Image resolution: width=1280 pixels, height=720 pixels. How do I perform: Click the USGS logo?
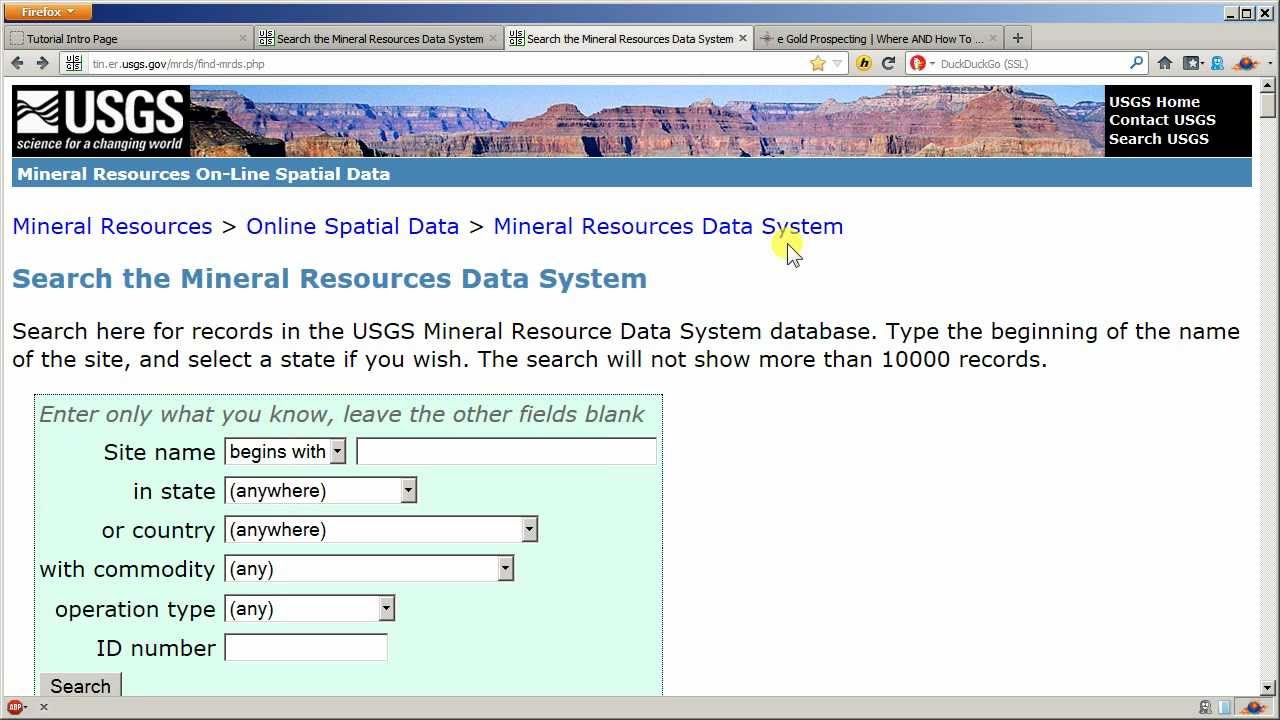(101, 120)
